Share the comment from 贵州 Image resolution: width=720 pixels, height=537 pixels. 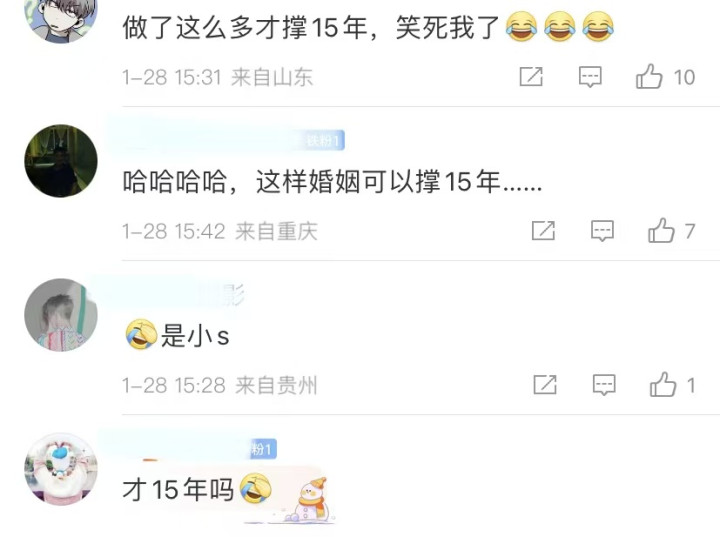coord(546,384)
